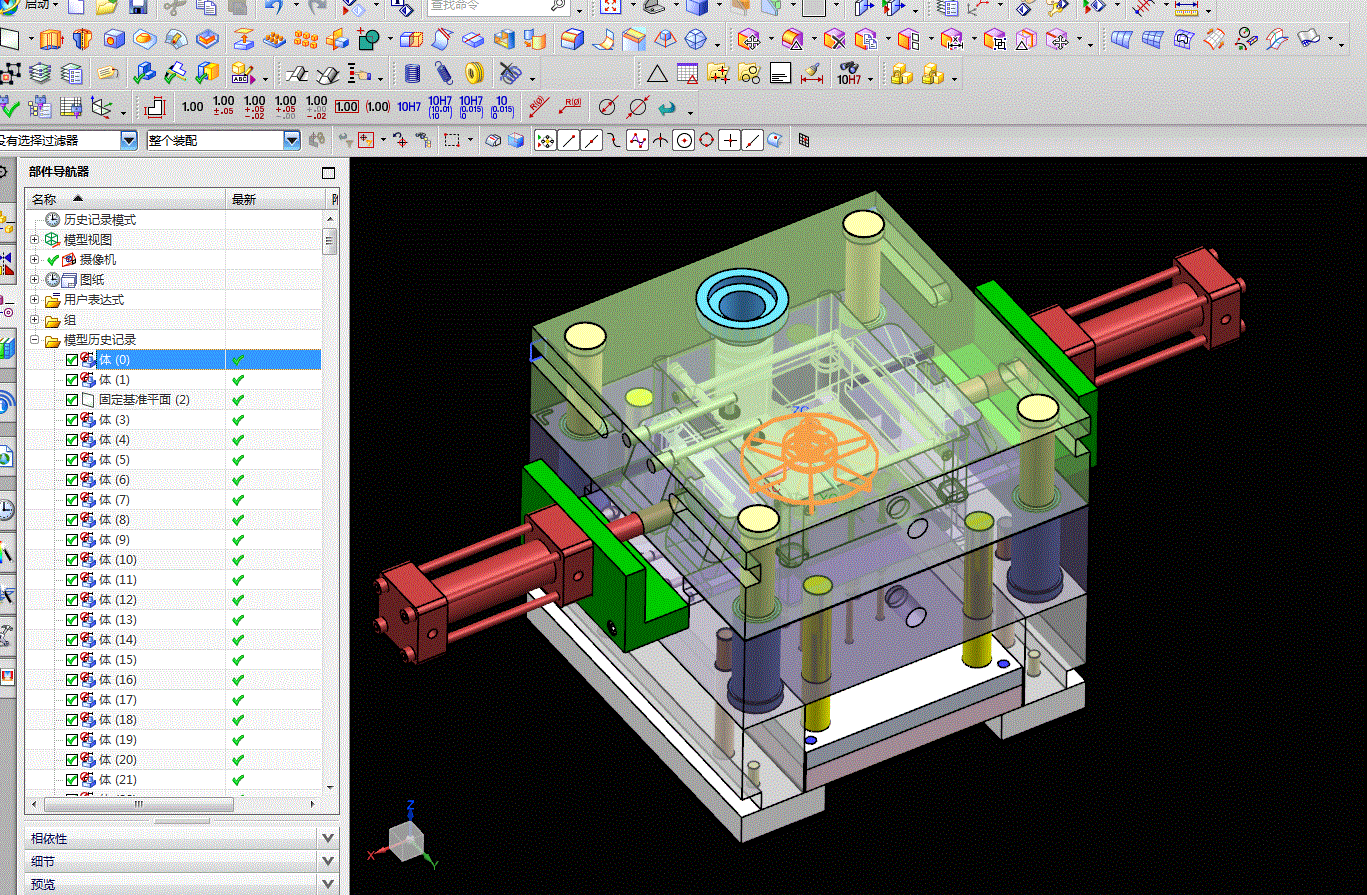The width and height of the screenshot is (1367, 895).
Task: Collapse the 模型历史记录 tree node
Action: (x=35, y=340)
